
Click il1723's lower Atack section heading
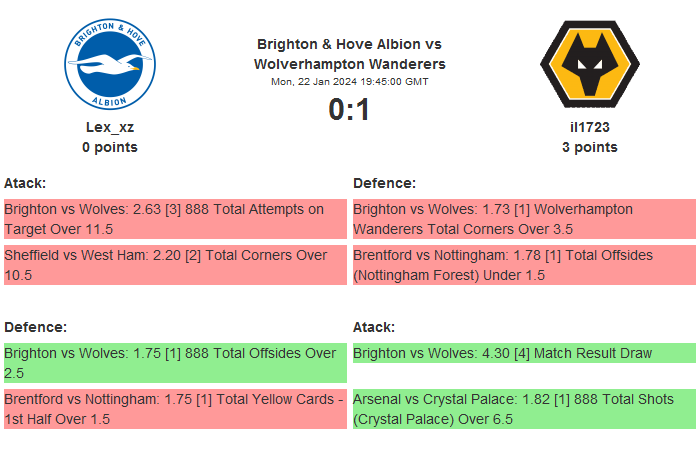click(x=374, y=327)
